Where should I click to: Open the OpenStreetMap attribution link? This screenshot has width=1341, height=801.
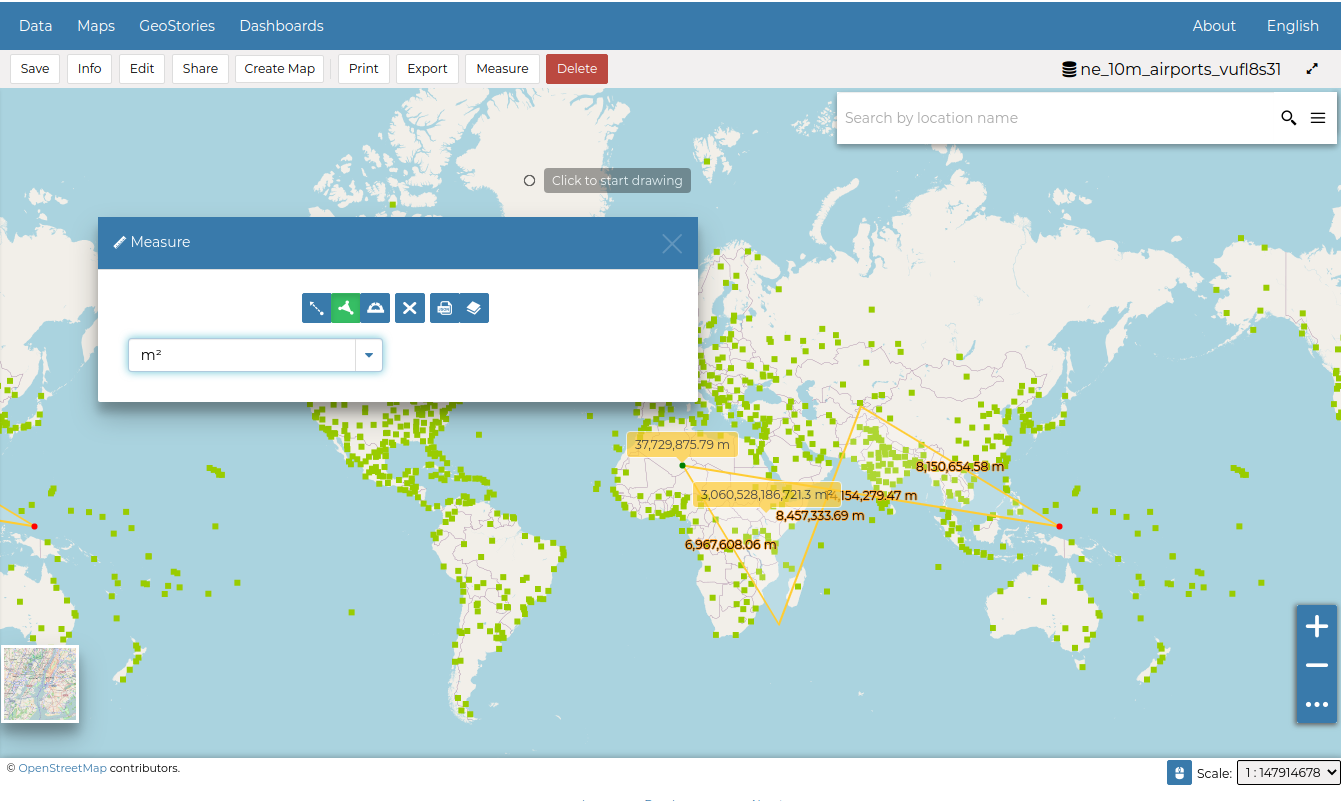[x=62, y=768]
